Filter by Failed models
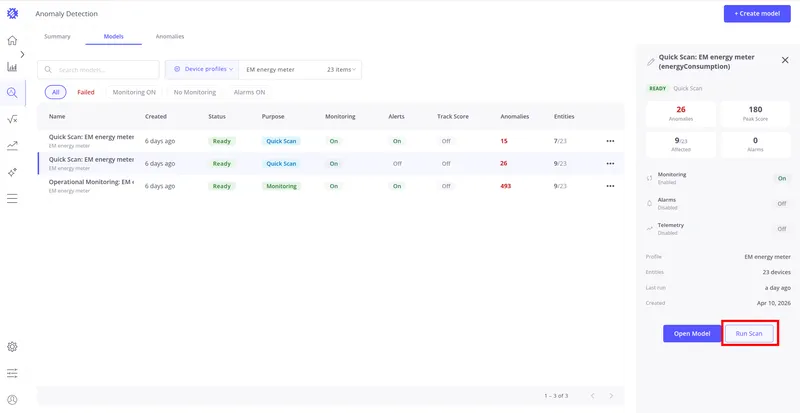The width and height of the screenshot is (800, 413). point(86,92)
